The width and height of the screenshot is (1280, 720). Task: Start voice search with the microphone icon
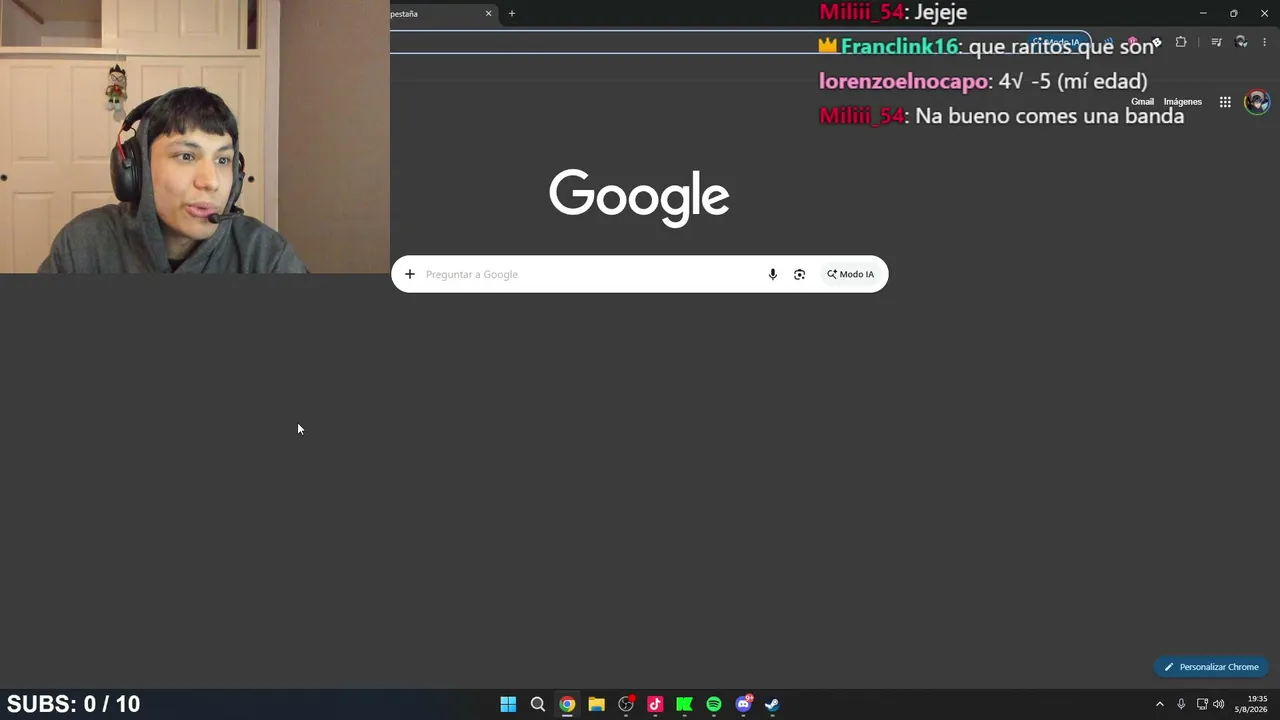click(x=772, y=274)
